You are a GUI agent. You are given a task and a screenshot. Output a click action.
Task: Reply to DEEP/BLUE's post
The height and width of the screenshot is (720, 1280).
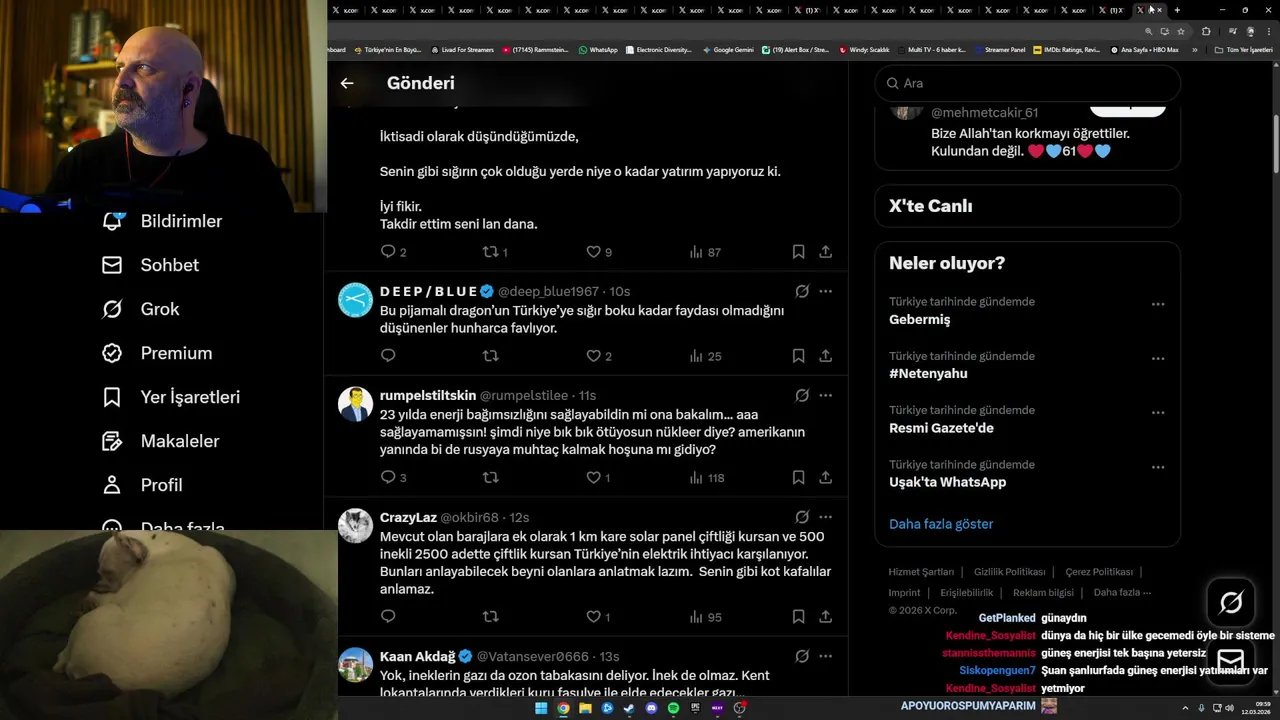(x=389, y=356)
